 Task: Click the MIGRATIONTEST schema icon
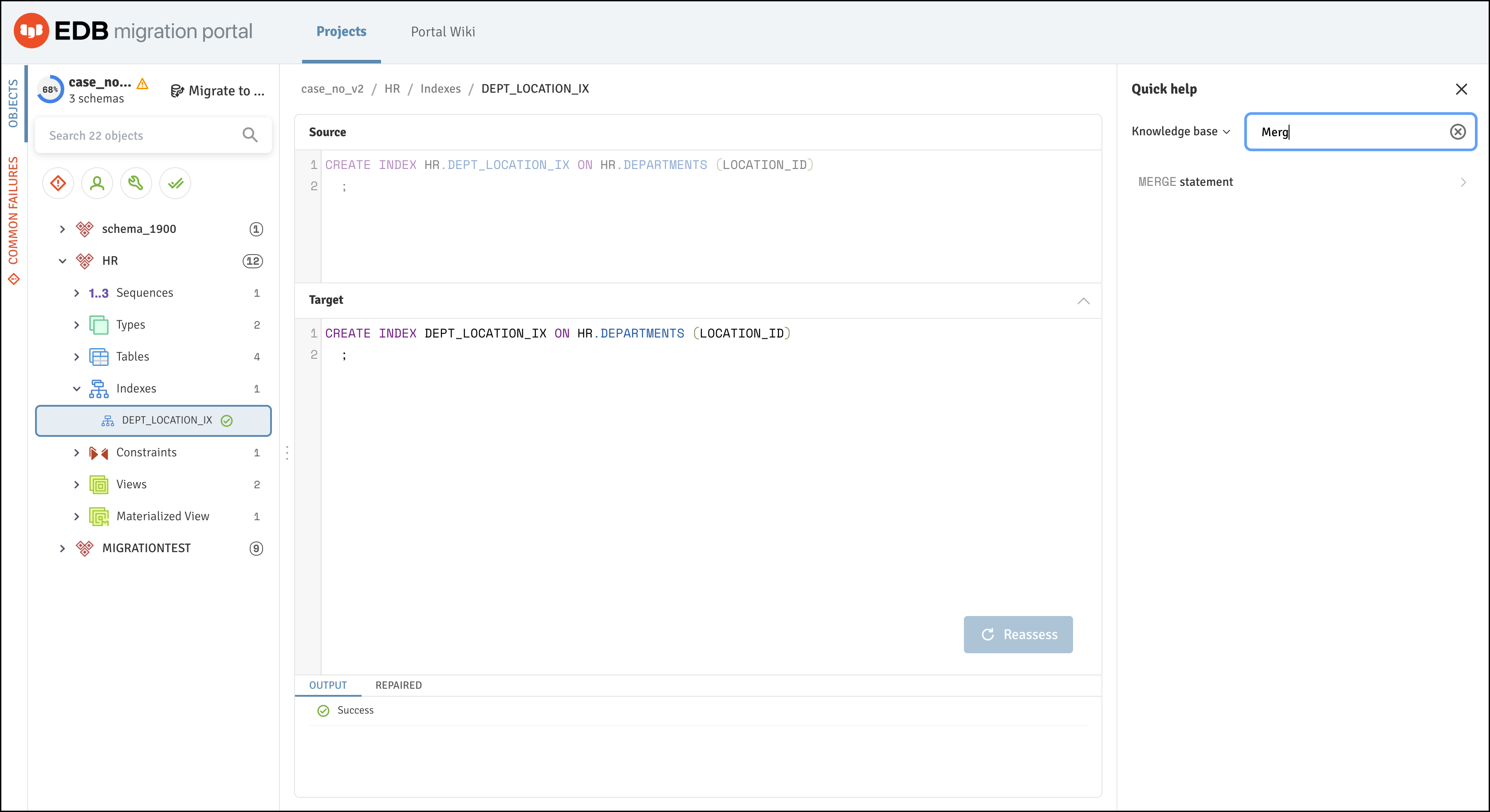(84, 548)
